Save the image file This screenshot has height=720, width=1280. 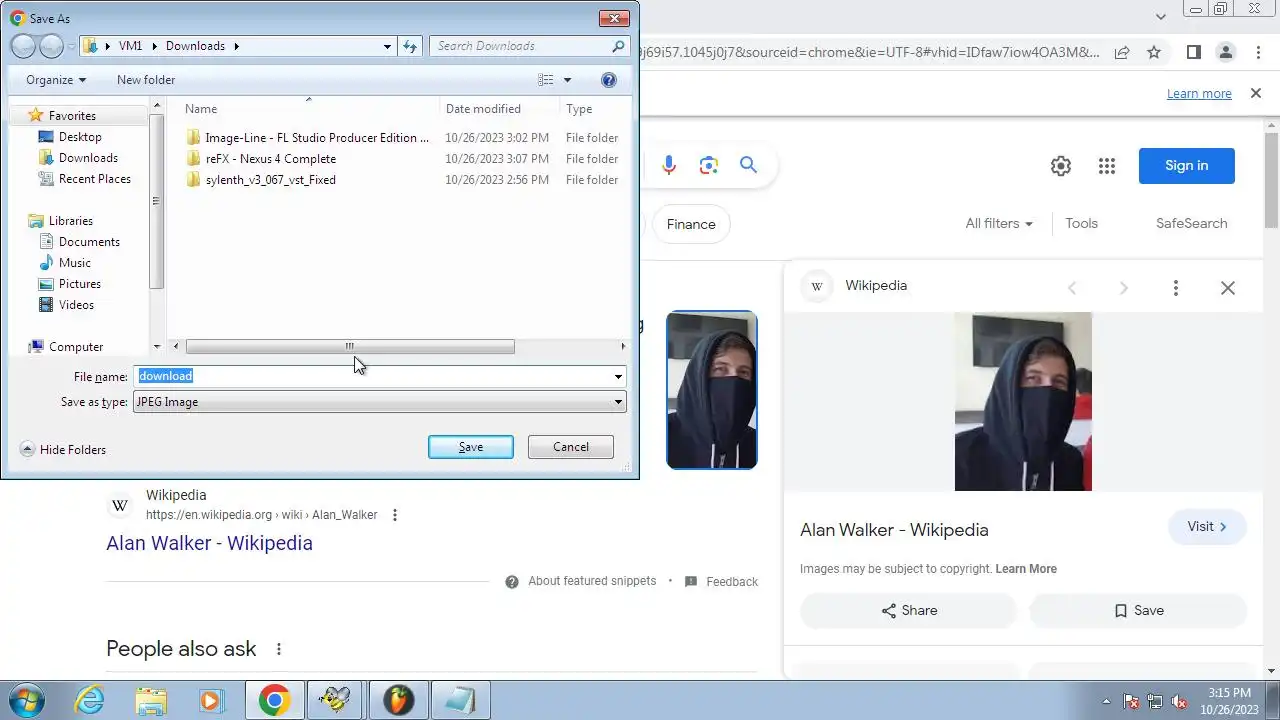pos(471,447)
